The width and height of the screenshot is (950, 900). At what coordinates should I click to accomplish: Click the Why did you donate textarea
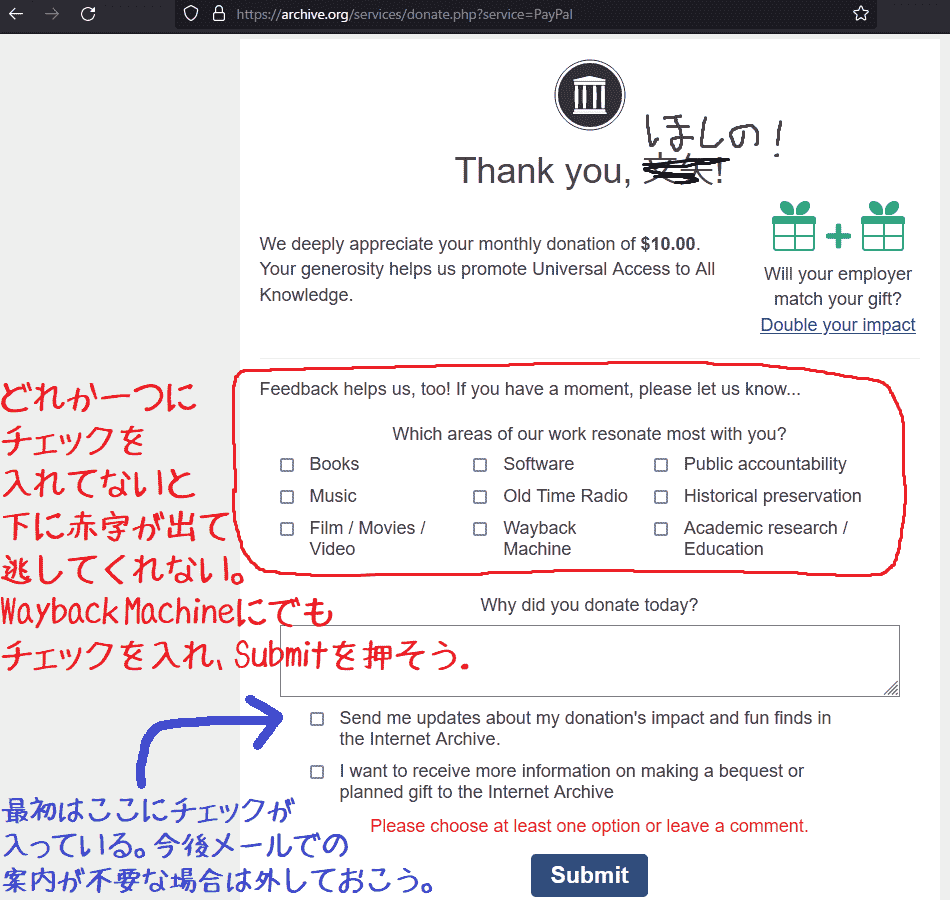click(x=590, y=661)
